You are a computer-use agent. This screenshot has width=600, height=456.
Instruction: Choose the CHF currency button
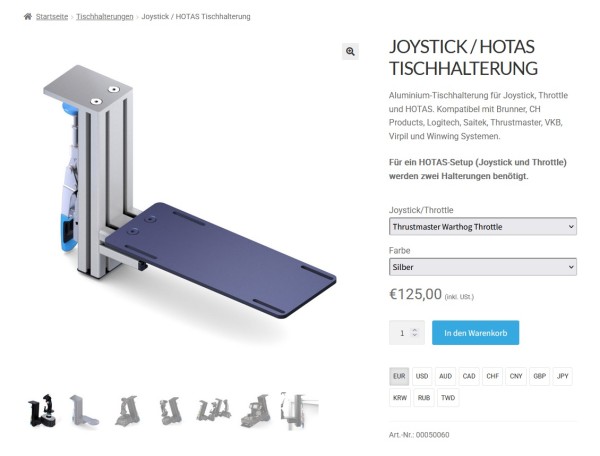click(492, 376)
